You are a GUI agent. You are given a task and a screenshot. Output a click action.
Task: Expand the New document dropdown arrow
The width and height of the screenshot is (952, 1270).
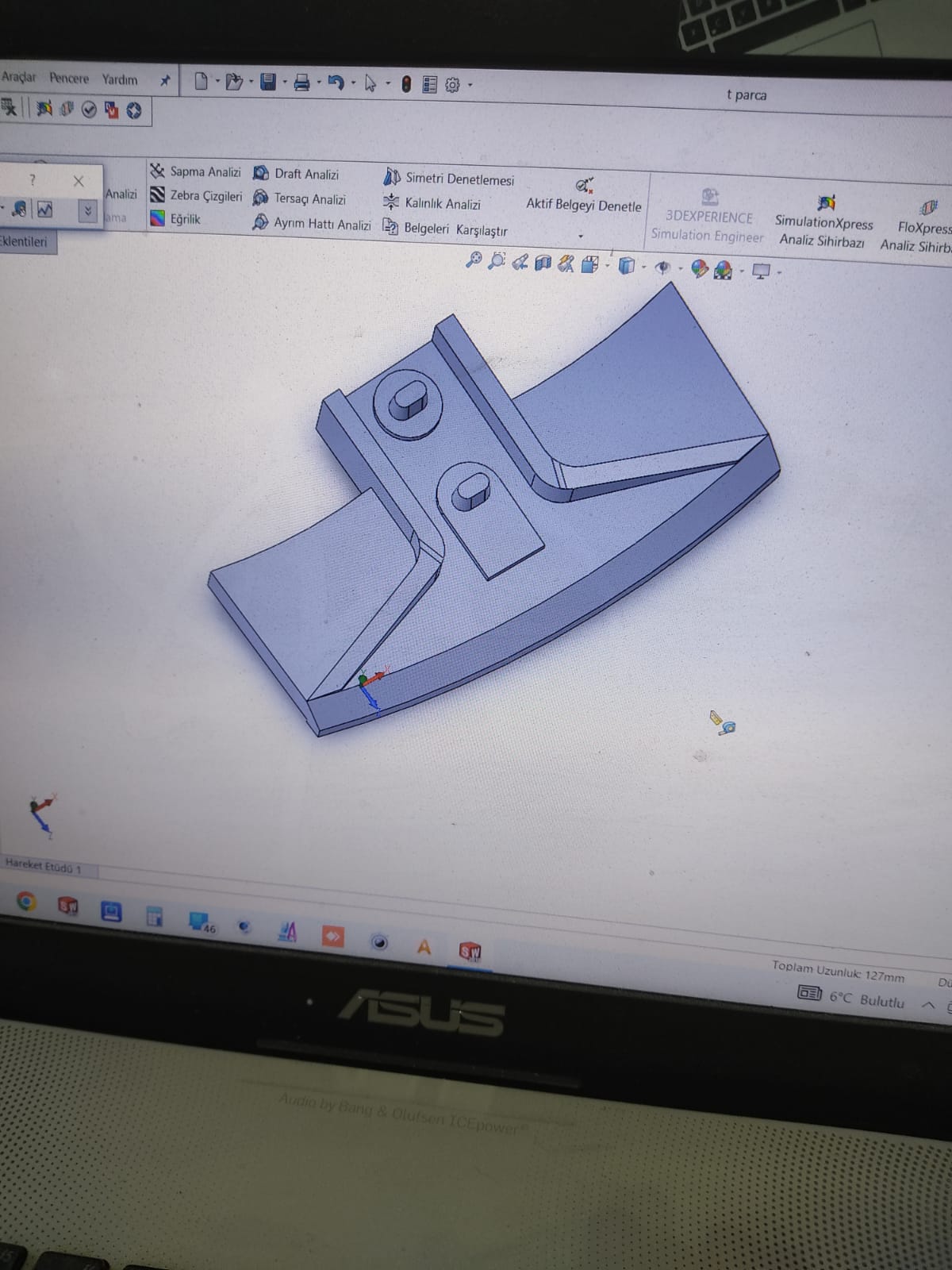click(x=217, y=82)
